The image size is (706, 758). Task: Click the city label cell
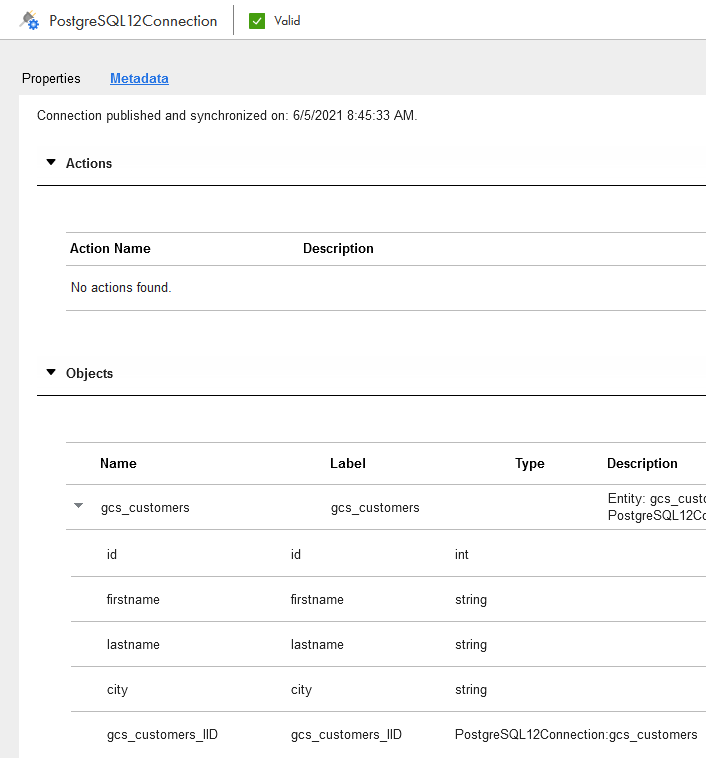301,690
